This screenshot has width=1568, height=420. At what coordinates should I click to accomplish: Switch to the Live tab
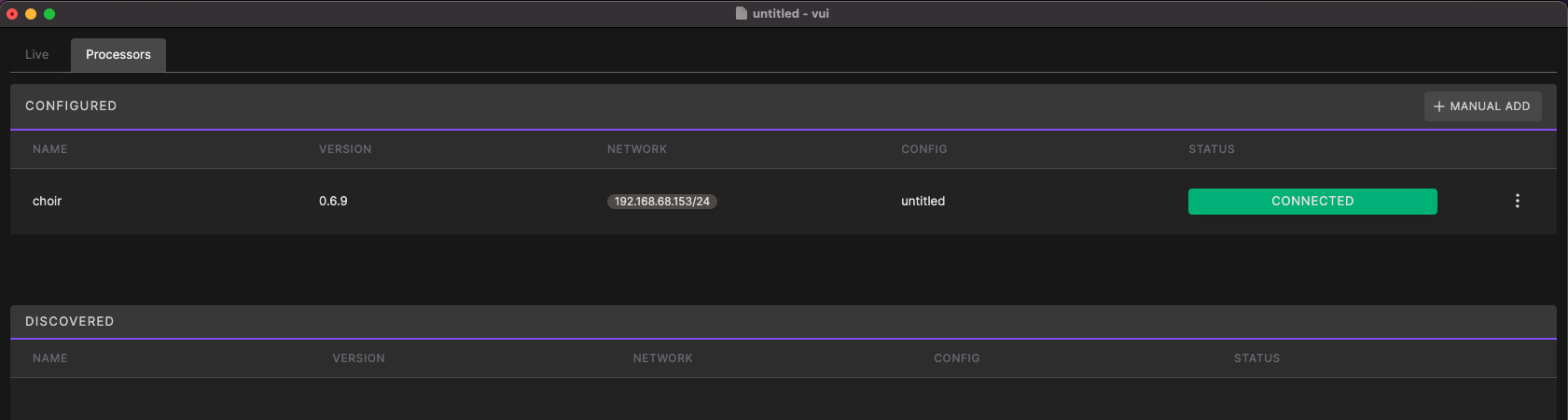[37, 55]
